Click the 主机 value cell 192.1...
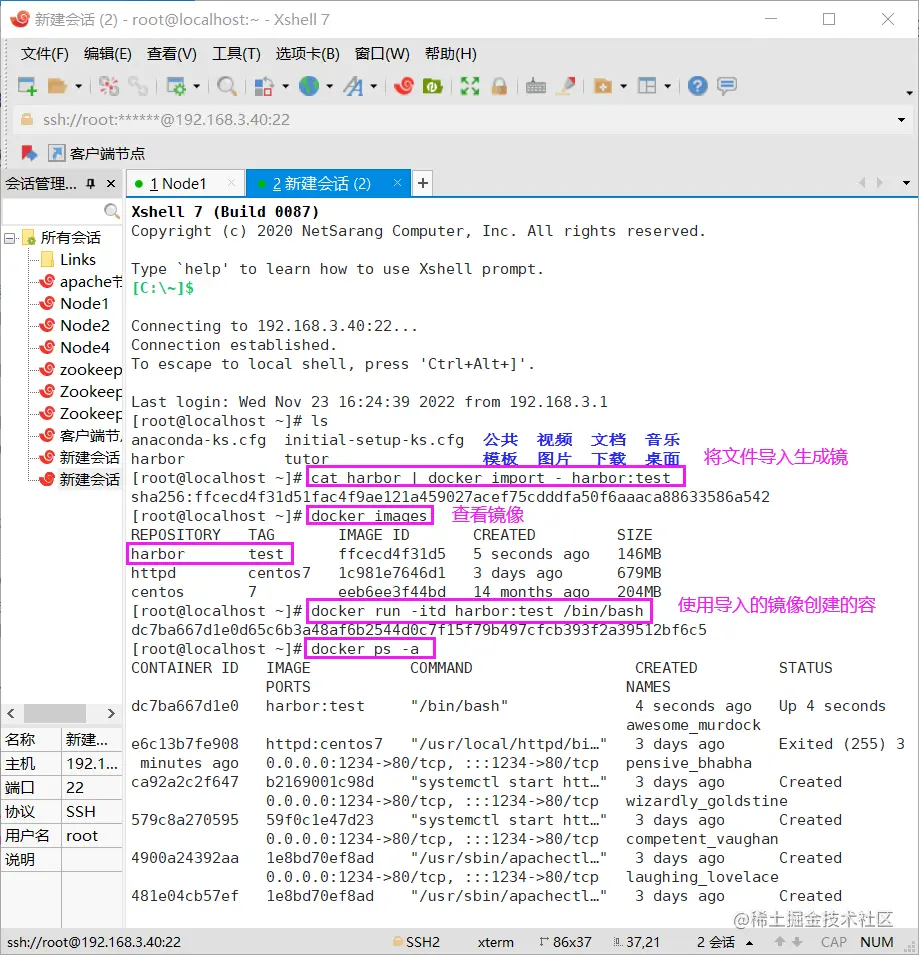Screen dimensions: 919x955 91,763
